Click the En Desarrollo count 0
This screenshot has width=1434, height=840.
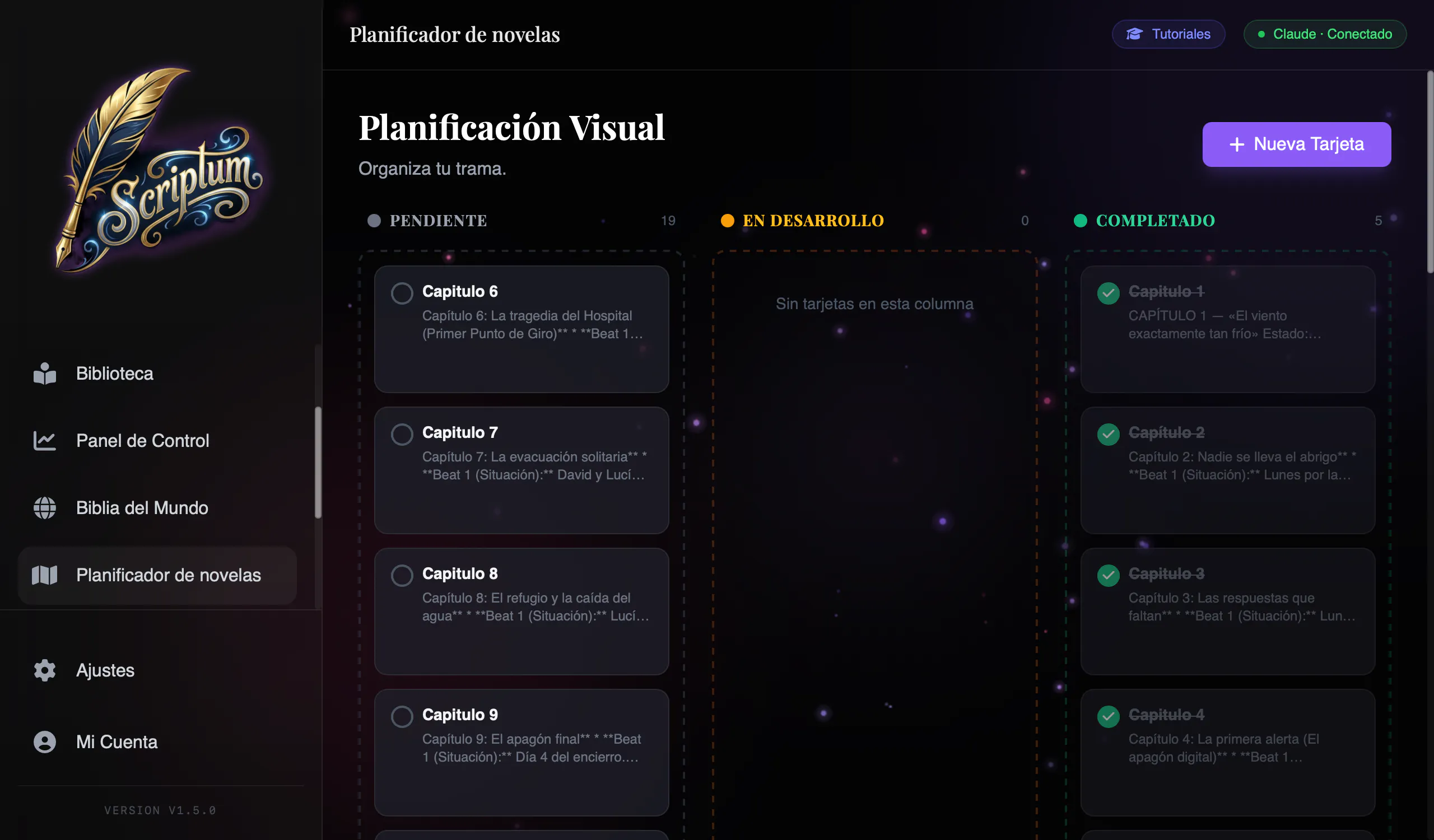(1025, 221)
